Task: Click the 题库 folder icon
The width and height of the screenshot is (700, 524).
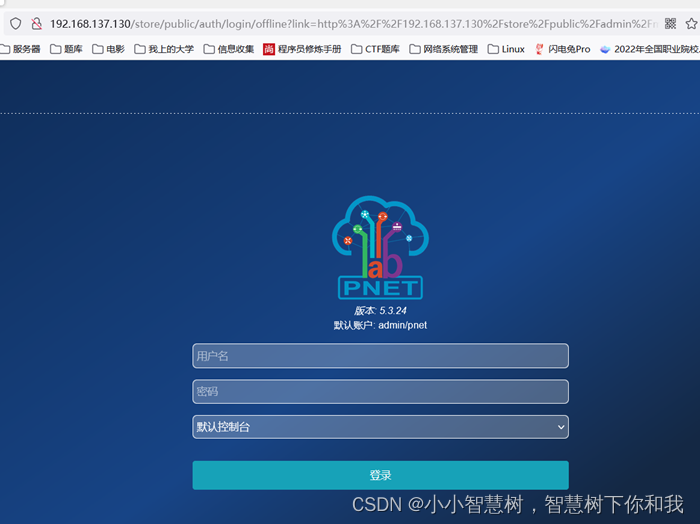Action: coord(55,49)
